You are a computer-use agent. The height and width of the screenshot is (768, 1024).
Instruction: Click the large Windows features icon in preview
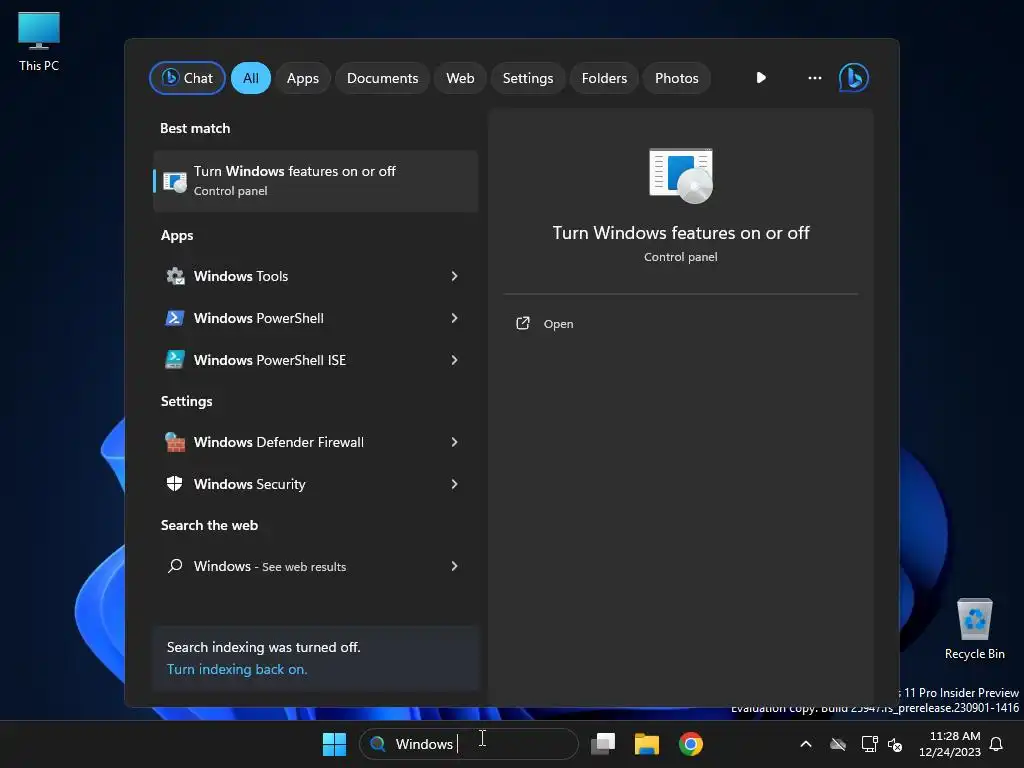click(x=680, y=176)
